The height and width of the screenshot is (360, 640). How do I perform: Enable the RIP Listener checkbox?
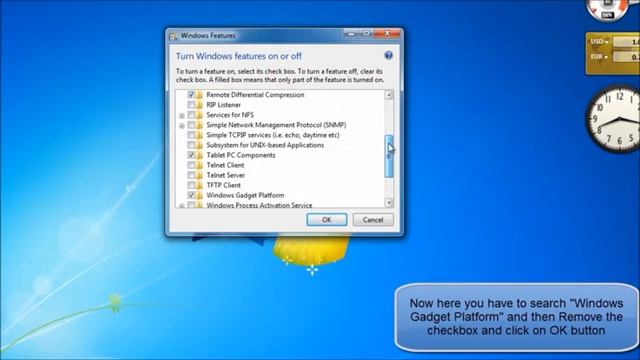click(191, 105)
